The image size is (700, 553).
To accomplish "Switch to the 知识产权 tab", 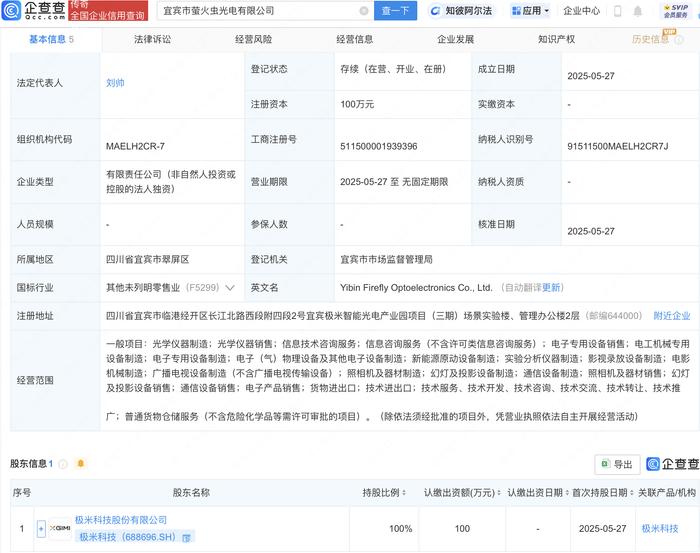I will pyautogui.click(x=556, y=40).
